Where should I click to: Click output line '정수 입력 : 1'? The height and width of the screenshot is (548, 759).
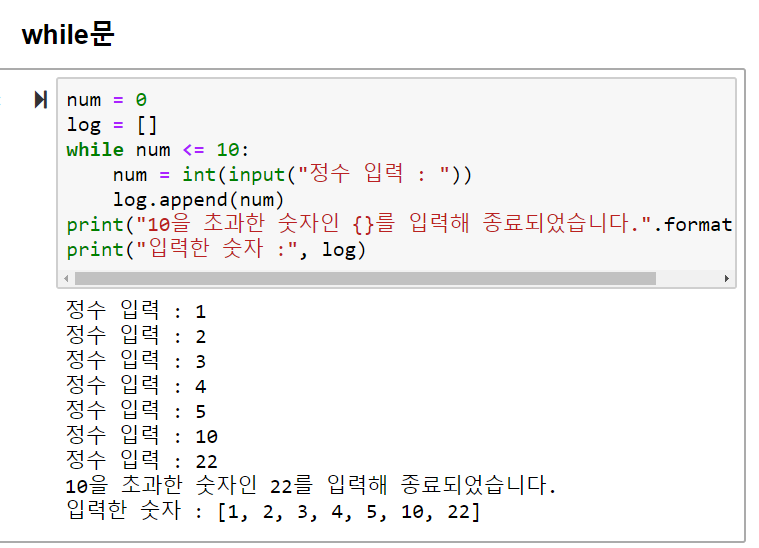pos(136,310)
